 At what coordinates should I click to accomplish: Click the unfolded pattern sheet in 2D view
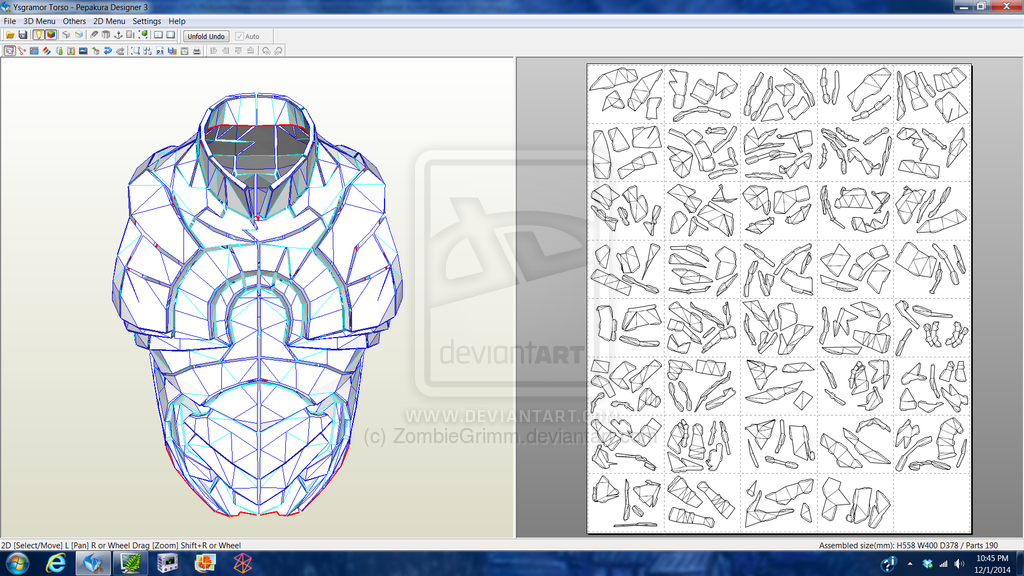[779, 298]
